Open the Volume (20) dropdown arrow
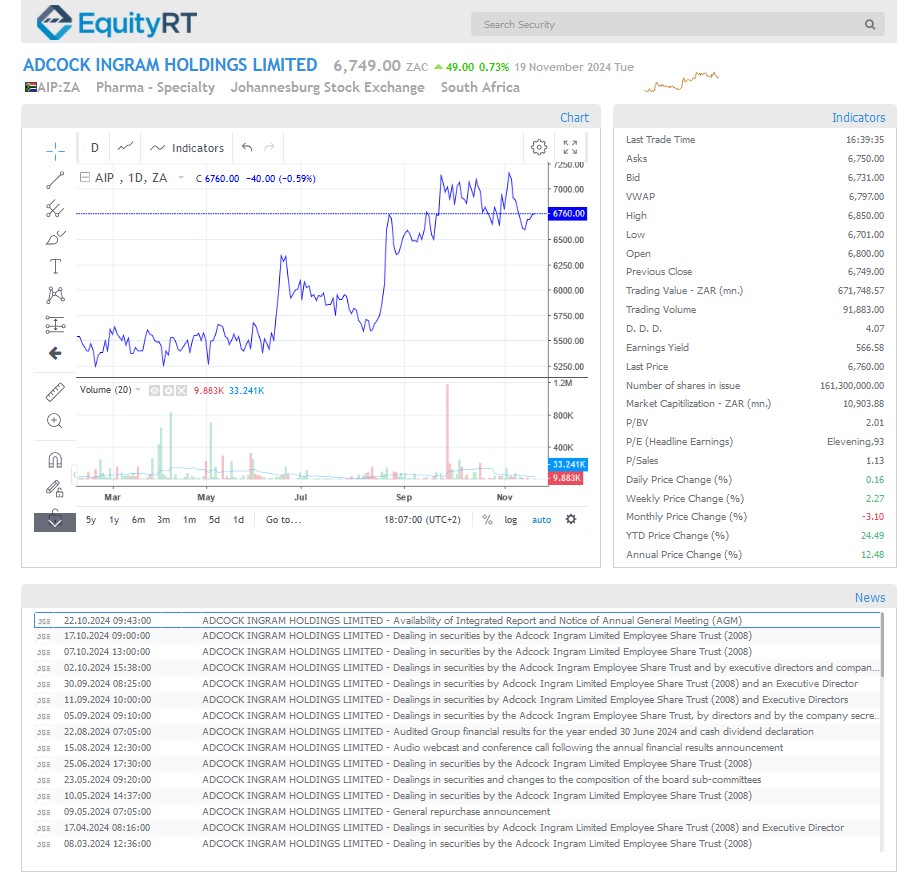Viewport: 913px width, 881px height. 138,390
